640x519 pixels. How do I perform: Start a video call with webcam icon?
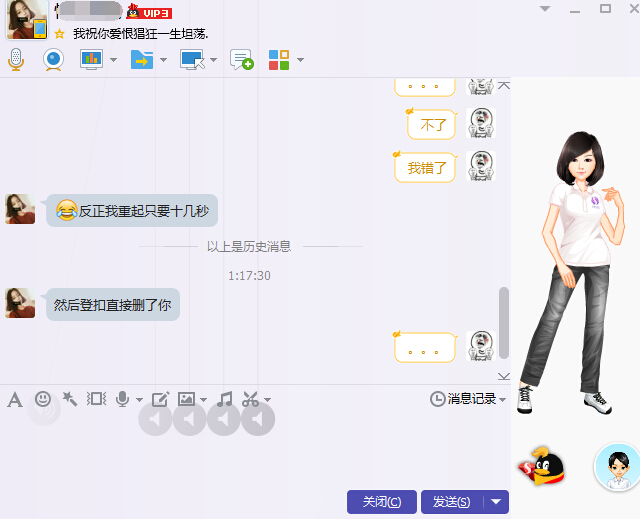click(x=53, y=60)
